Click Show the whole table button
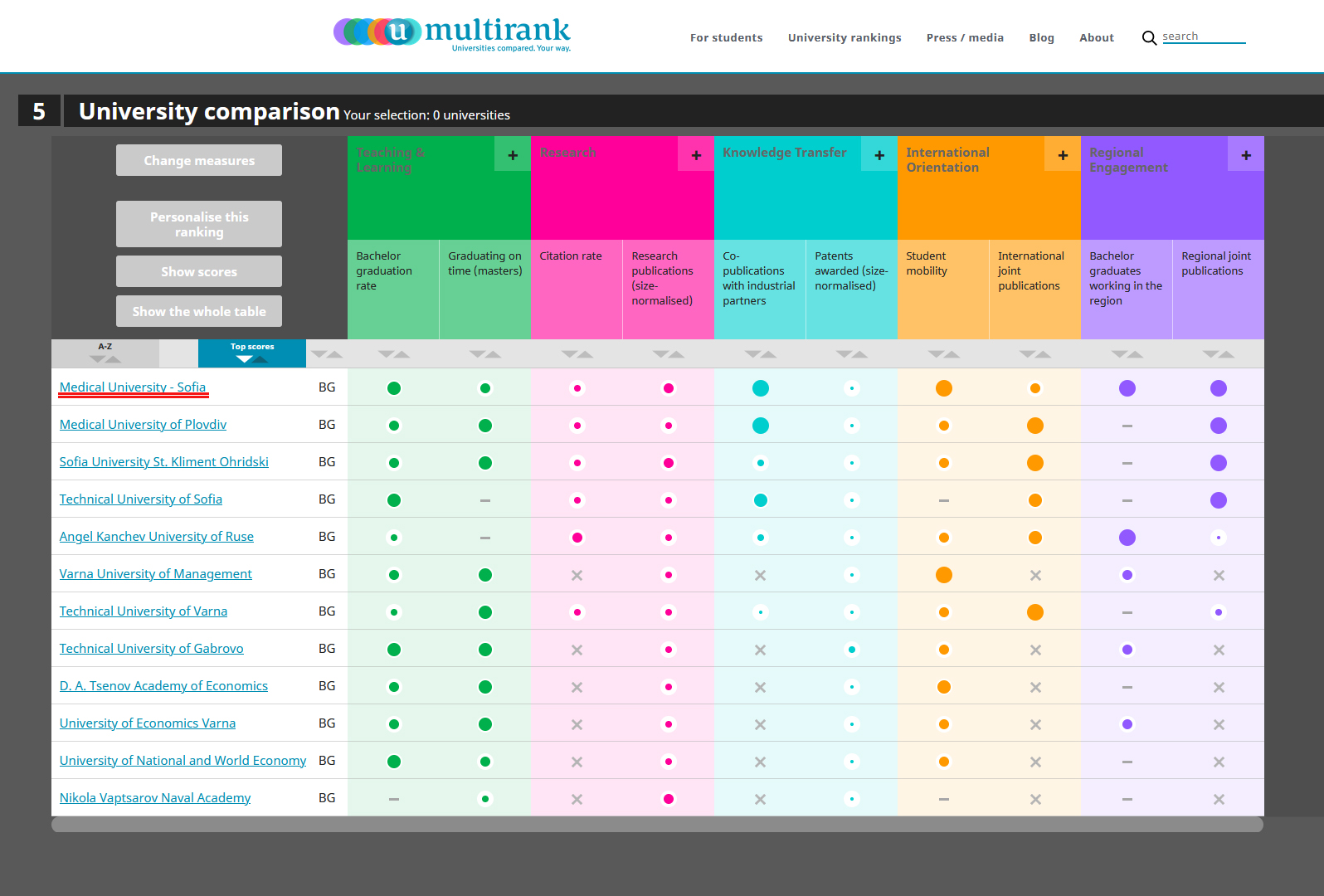Viewport: 1324px width, 896px height. coord(199,311)
